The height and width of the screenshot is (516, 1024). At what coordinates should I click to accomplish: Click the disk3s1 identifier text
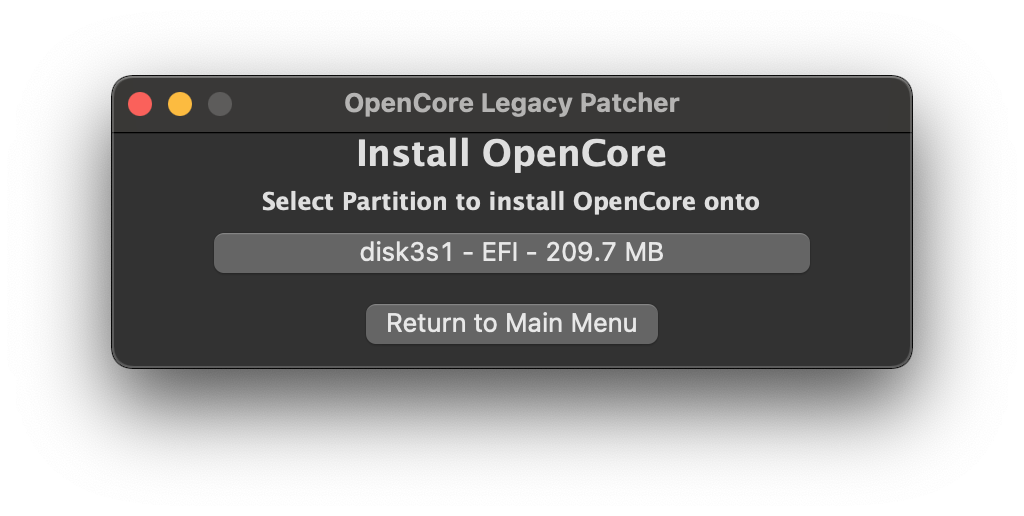click(x=403, y=253)
